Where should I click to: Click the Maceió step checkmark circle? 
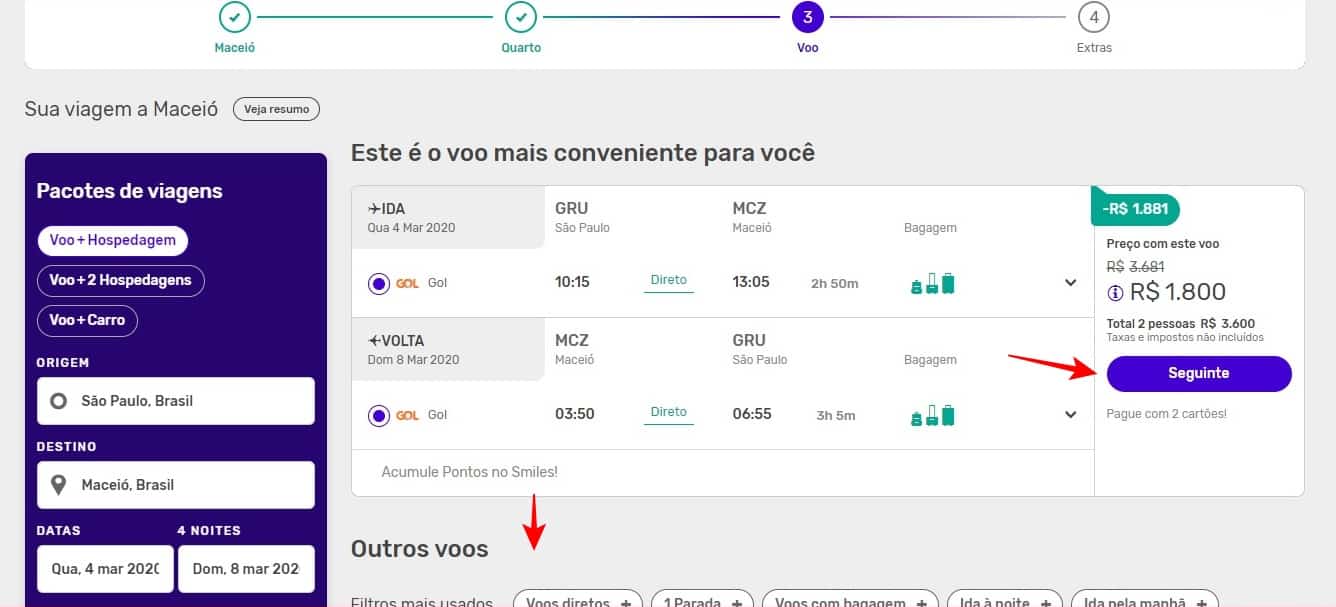(234, 17)
